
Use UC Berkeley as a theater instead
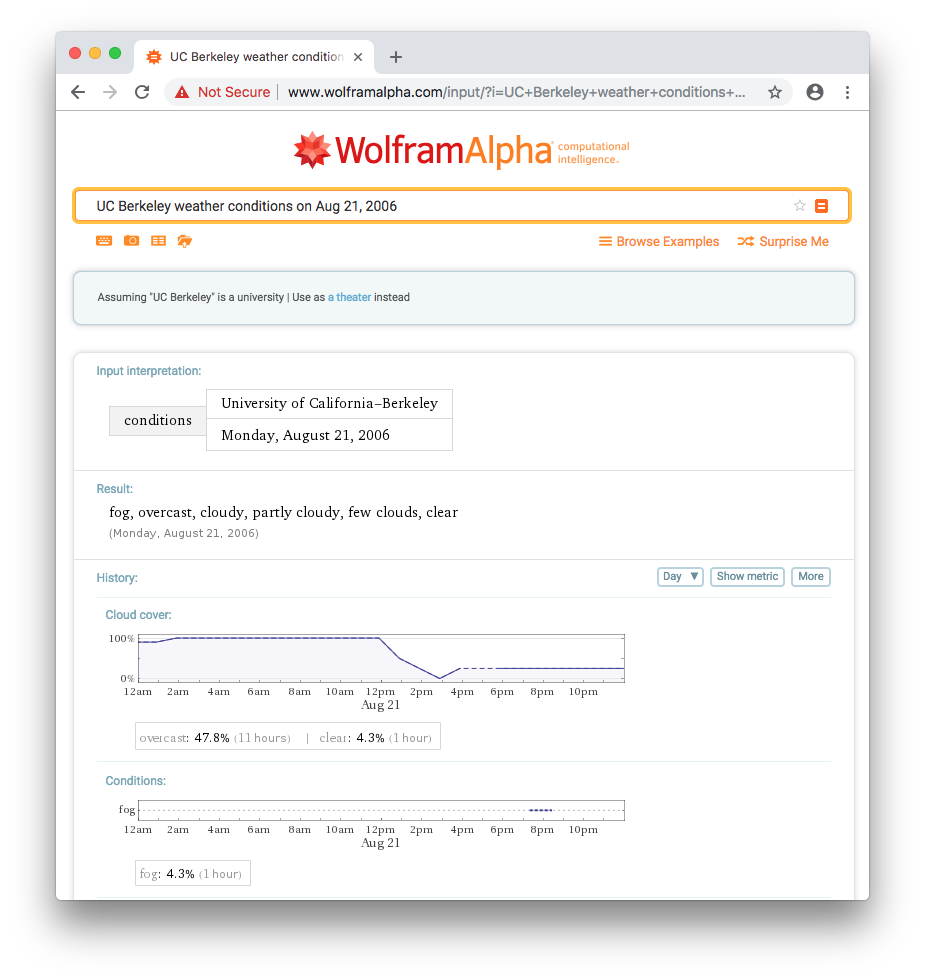coord(349,298)
